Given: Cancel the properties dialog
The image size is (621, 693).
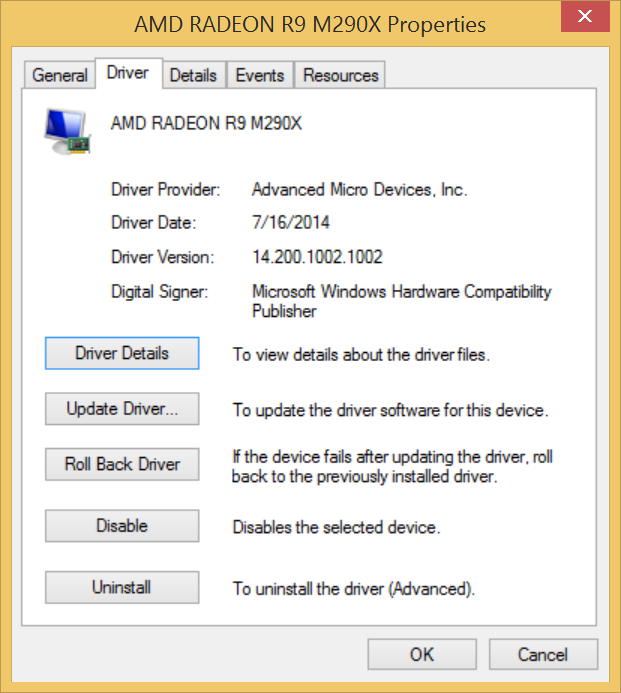Looking at the screenshot, I should [543, 655].
